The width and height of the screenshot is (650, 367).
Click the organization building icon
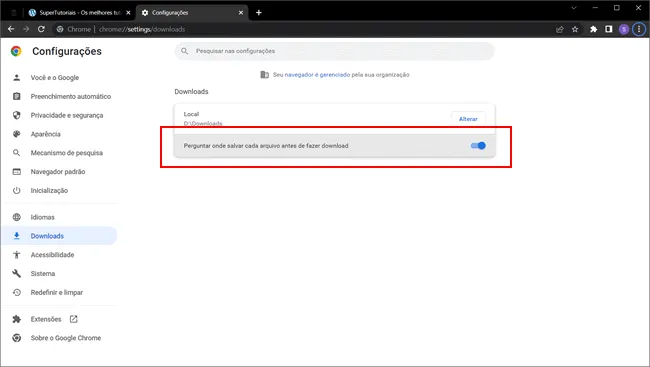coord(264,75)
